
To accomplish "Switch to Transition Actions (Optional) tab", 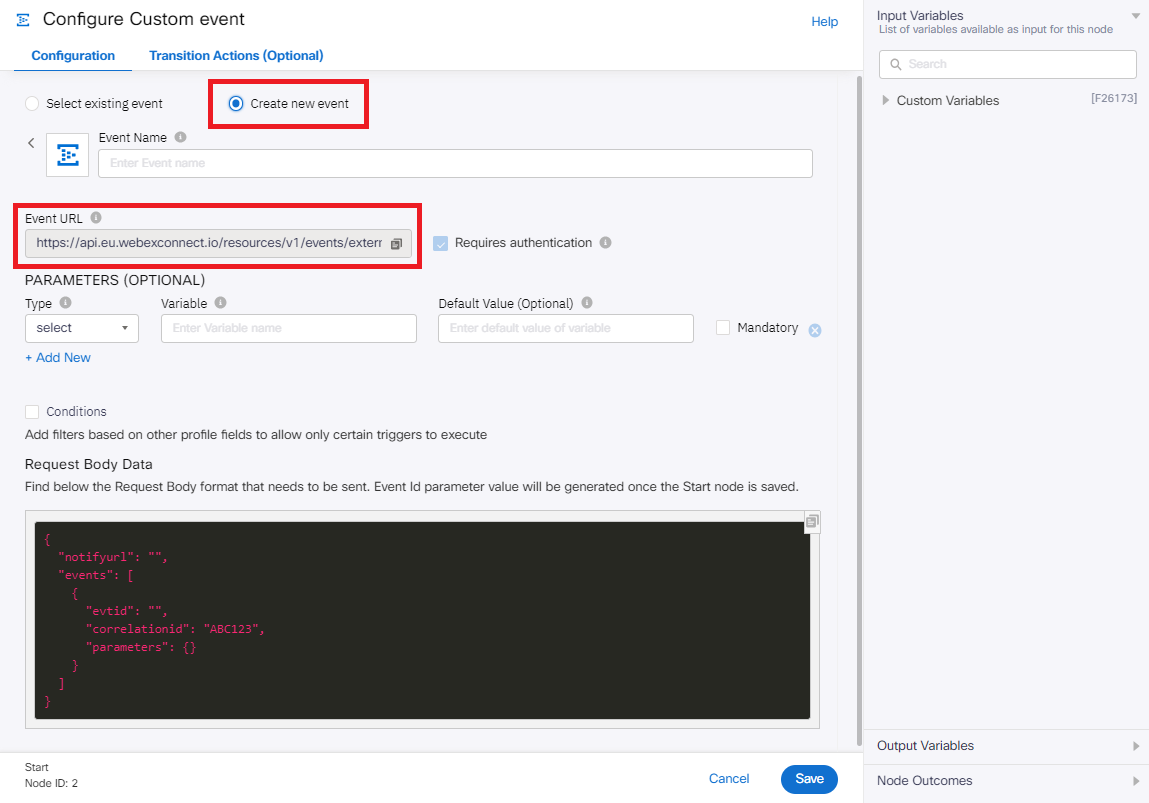I will pyautogui.click(x=236, y=56).
